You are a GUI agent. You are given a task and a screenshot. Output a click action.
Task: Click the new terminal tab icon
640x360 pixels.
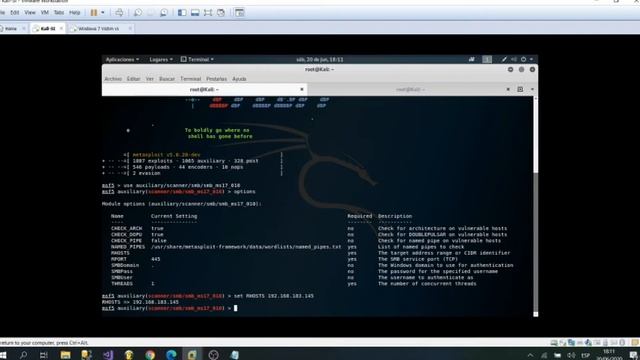tap(520, 89)
